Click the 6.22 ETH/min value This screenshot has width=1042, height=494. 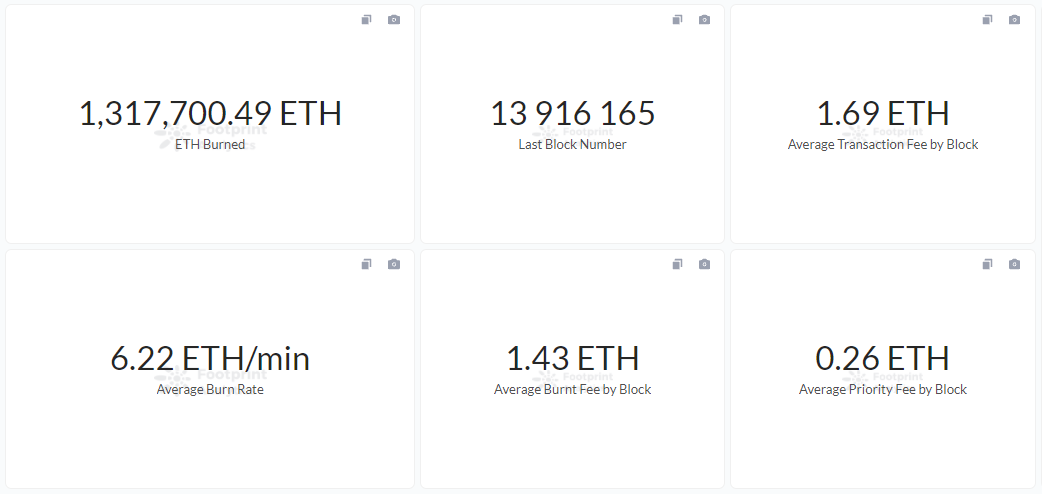[210, 358]
